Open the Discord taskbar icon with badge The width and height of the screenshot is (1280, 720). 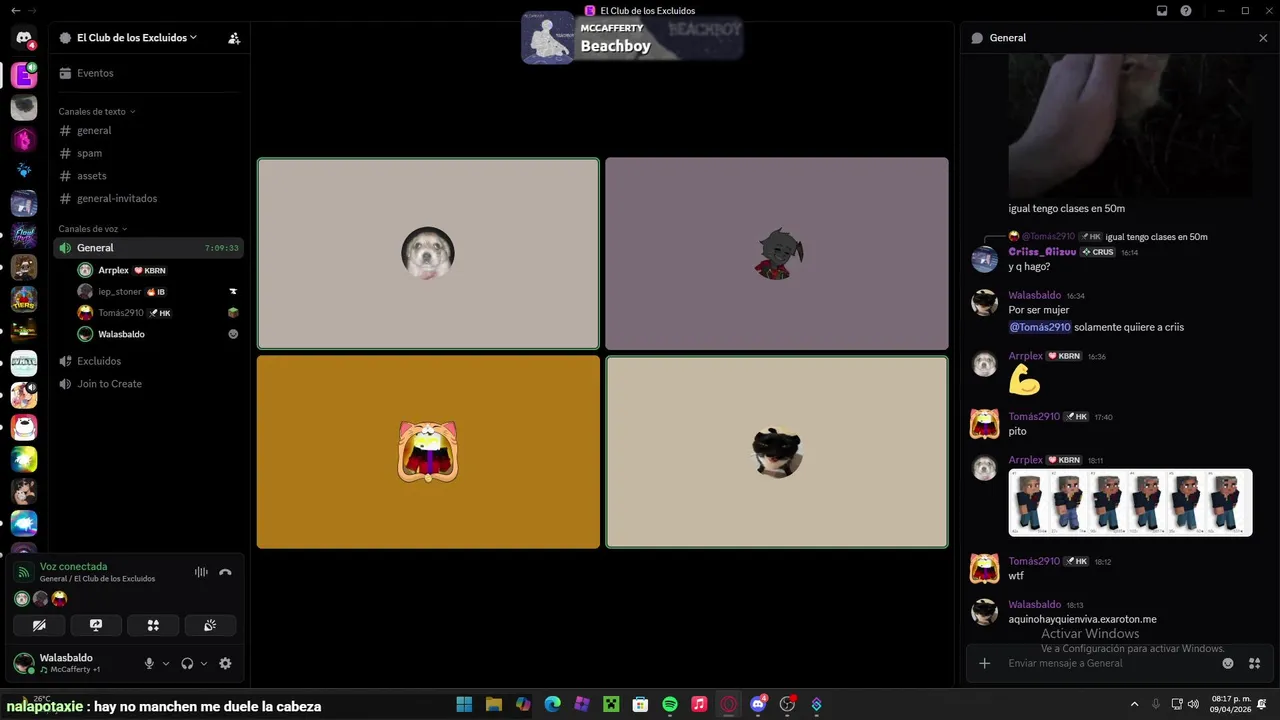tap(758, 704)
